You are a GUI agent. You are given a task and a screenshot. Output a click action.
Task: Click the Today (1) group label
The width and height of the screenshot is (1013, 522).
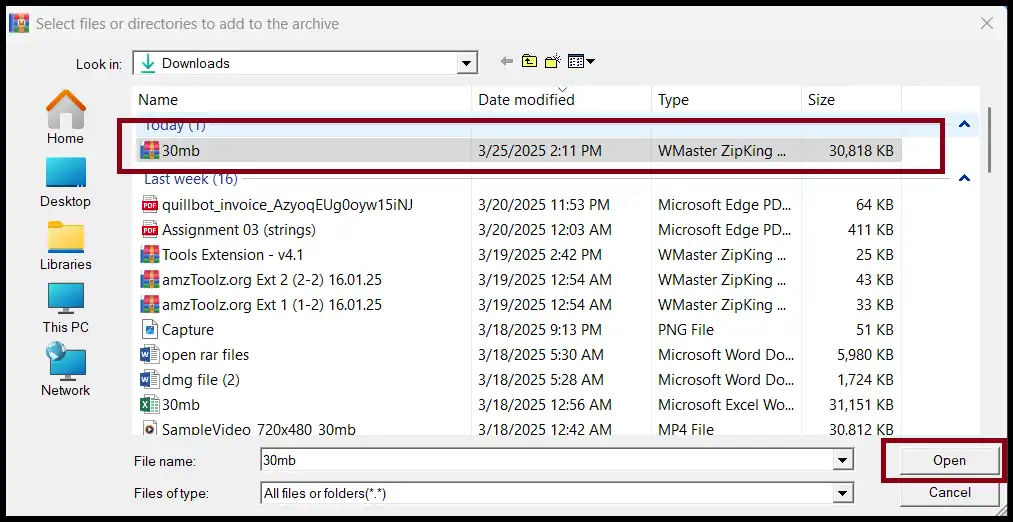pos(174,125)
